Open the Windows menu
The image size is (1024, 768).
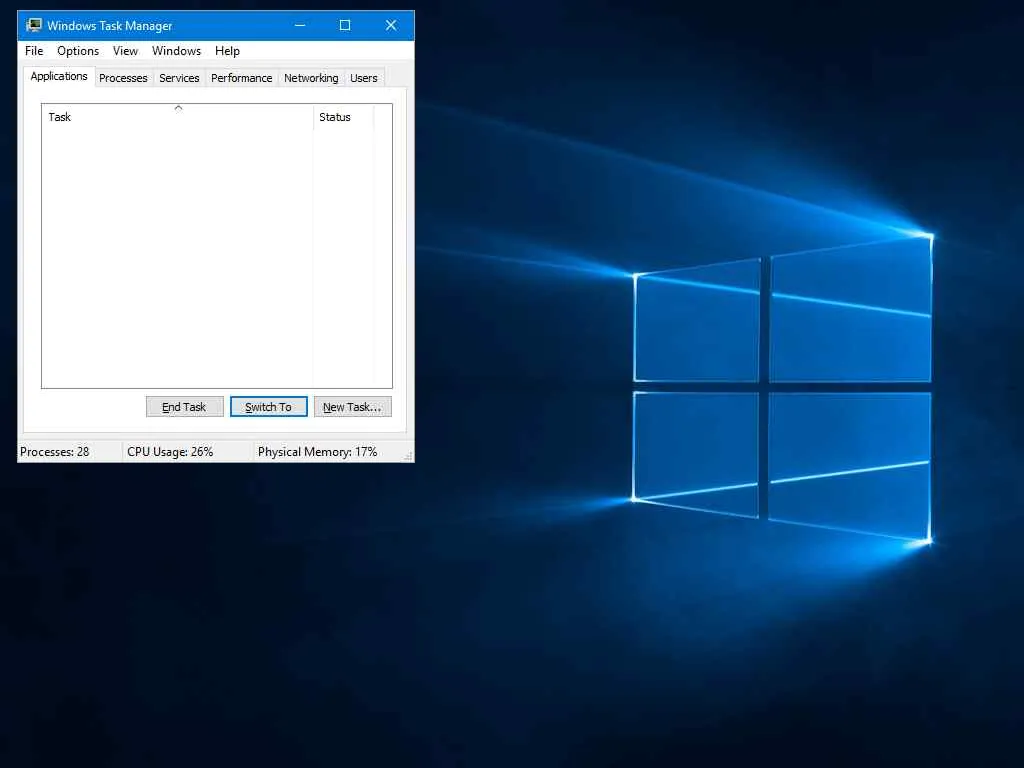(176, 51)
